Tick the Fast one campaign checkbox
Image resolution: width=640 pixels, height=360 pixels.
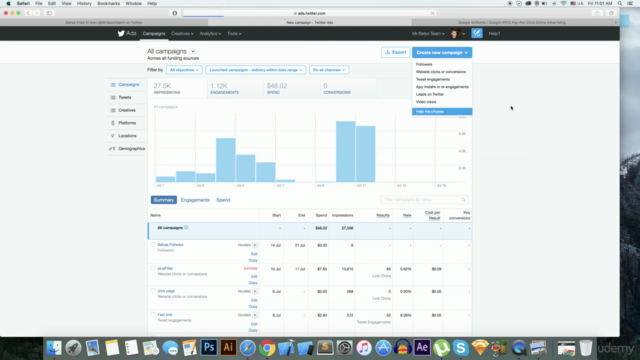pos(153,315)
